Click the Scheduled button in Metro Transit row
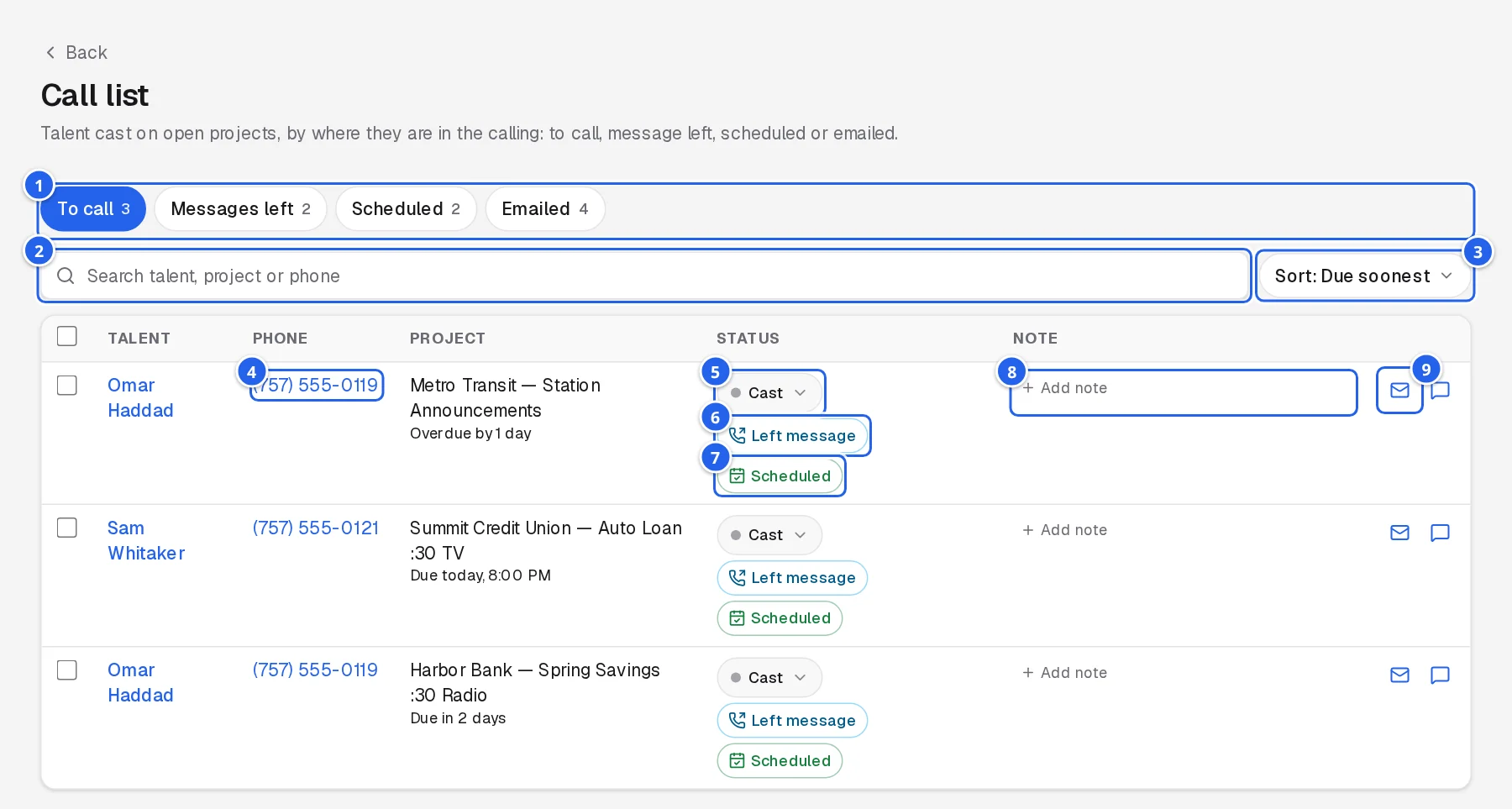1512x809 pixels. point(780,476)
